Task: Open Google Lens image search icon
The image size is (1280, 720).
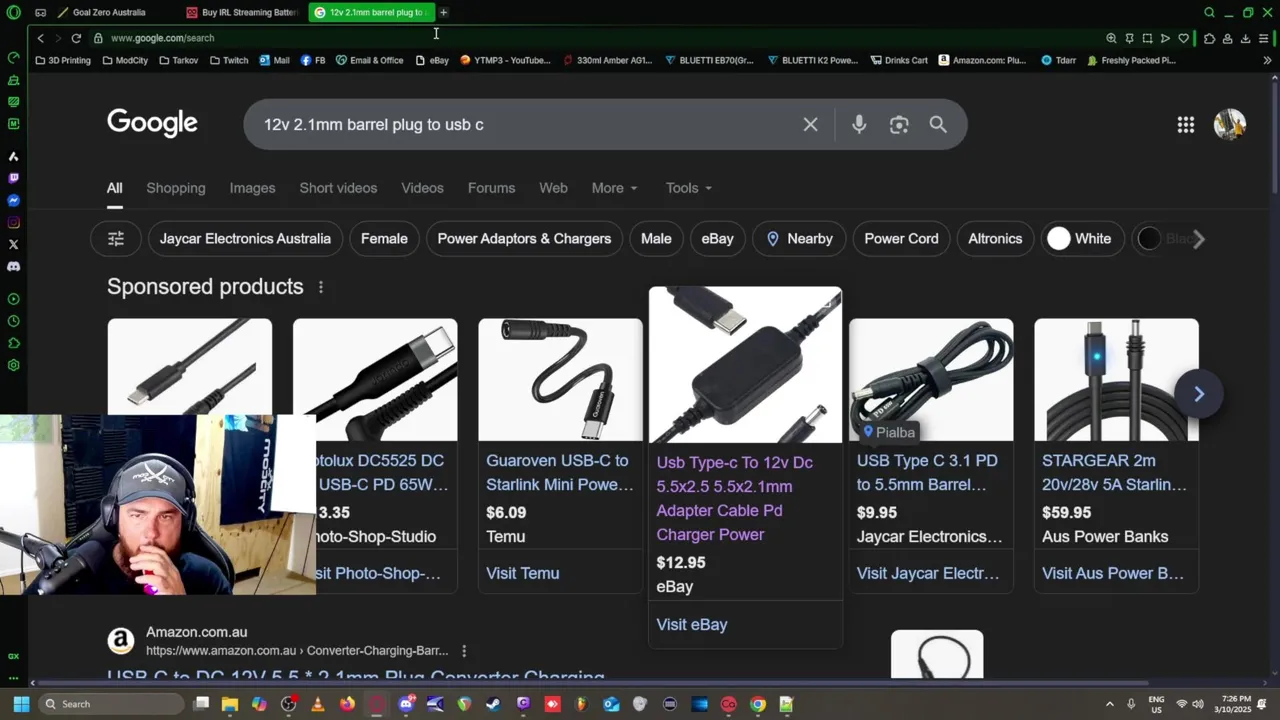Action: (899, 124)
